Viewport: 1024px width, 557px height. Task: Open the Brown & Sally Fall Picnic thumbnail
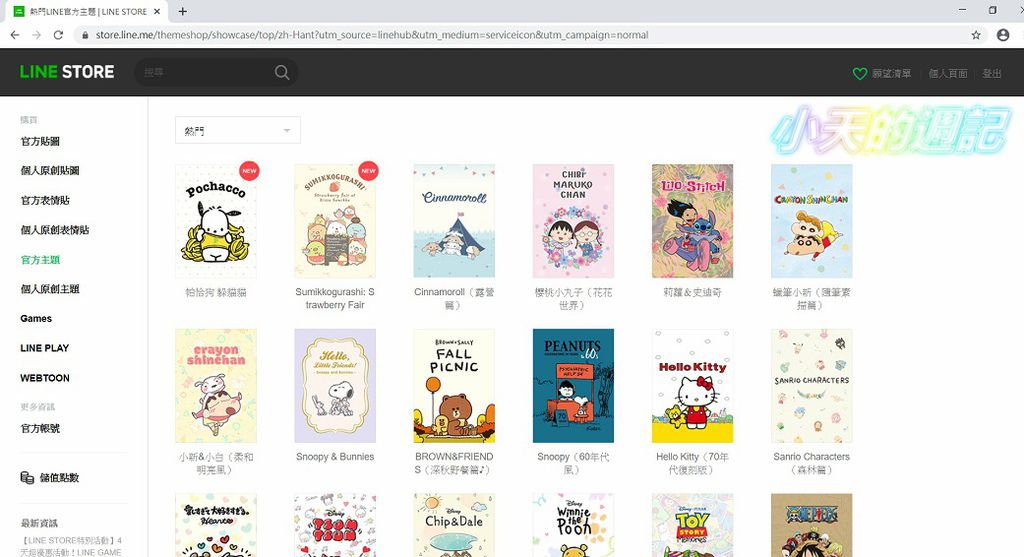point(454,386)
